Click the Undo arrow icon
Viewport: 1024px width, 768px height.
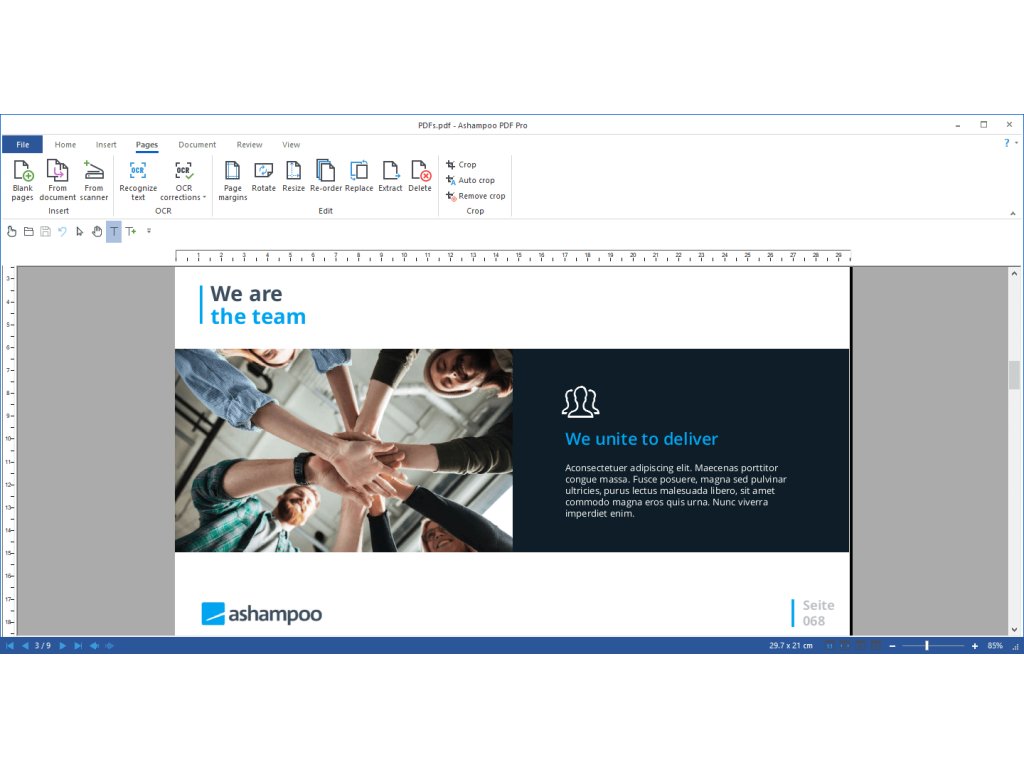(63, 231)
